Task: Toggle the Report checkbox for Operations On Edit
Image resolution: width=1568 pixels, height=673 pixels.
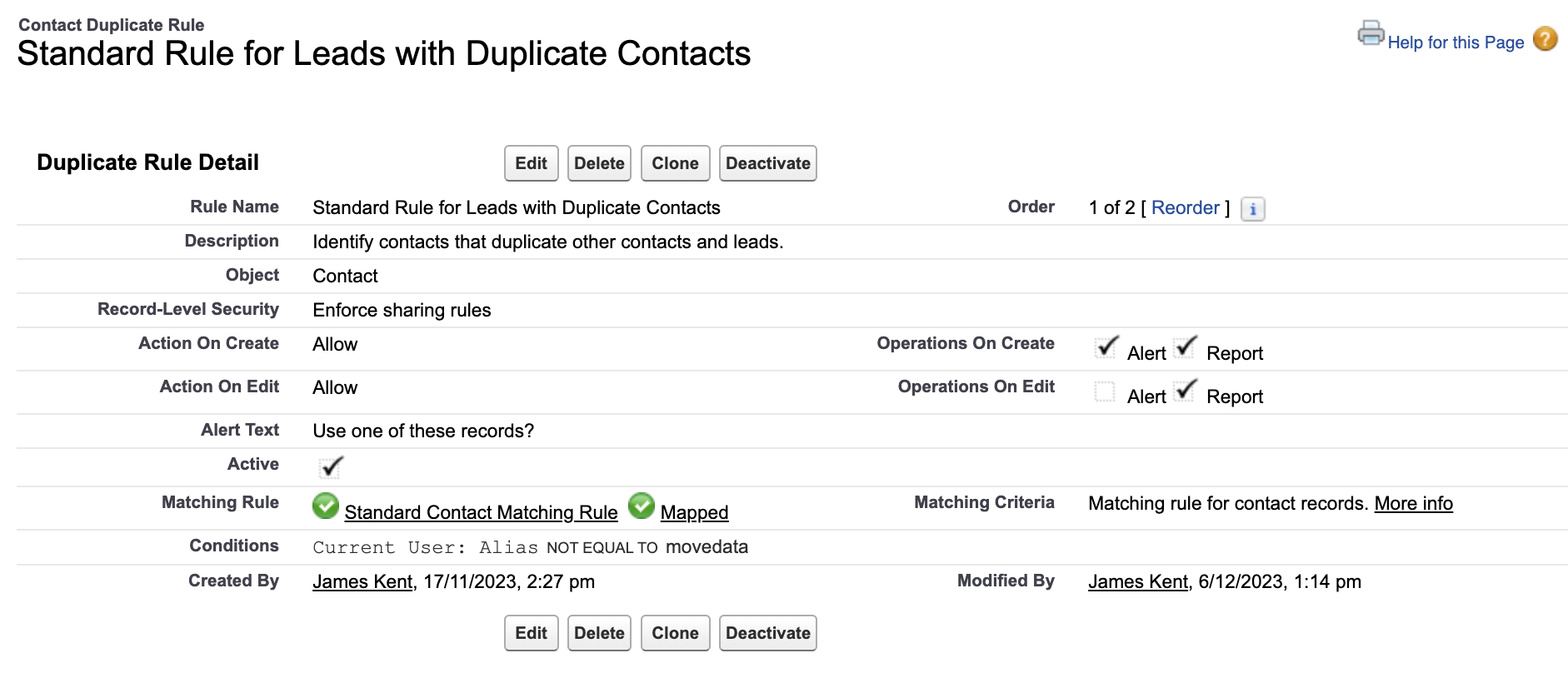Action: (x=1185, y=391)
